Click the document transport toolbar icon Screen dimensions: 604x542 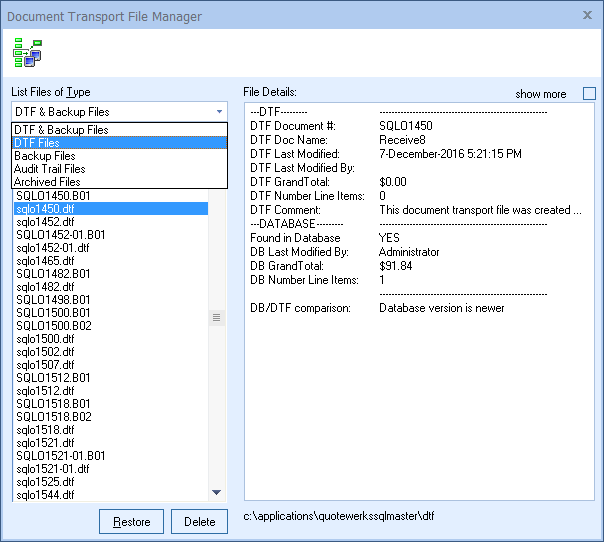27,52
